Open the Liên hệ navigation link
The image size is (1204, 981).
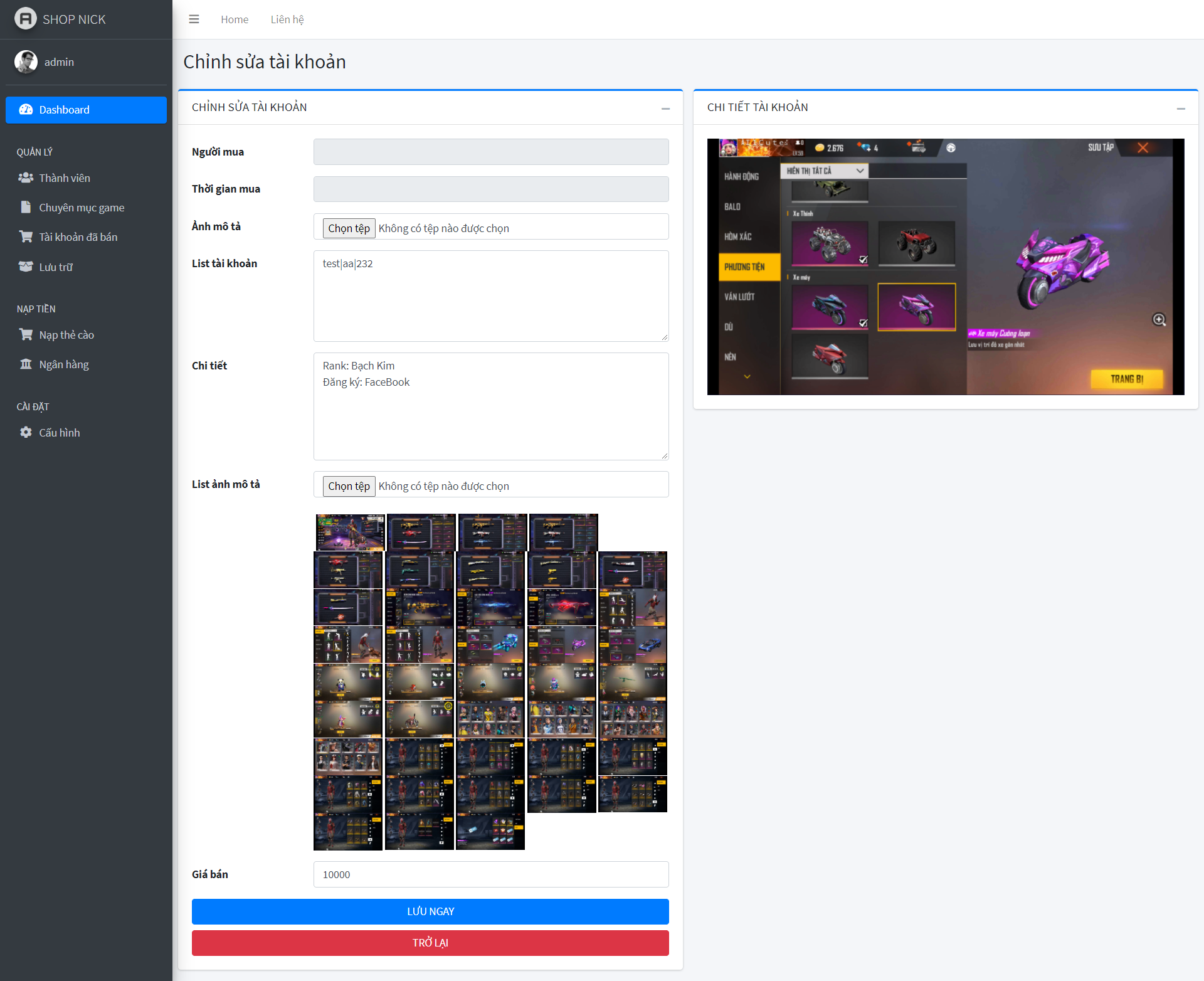point(287,19)
